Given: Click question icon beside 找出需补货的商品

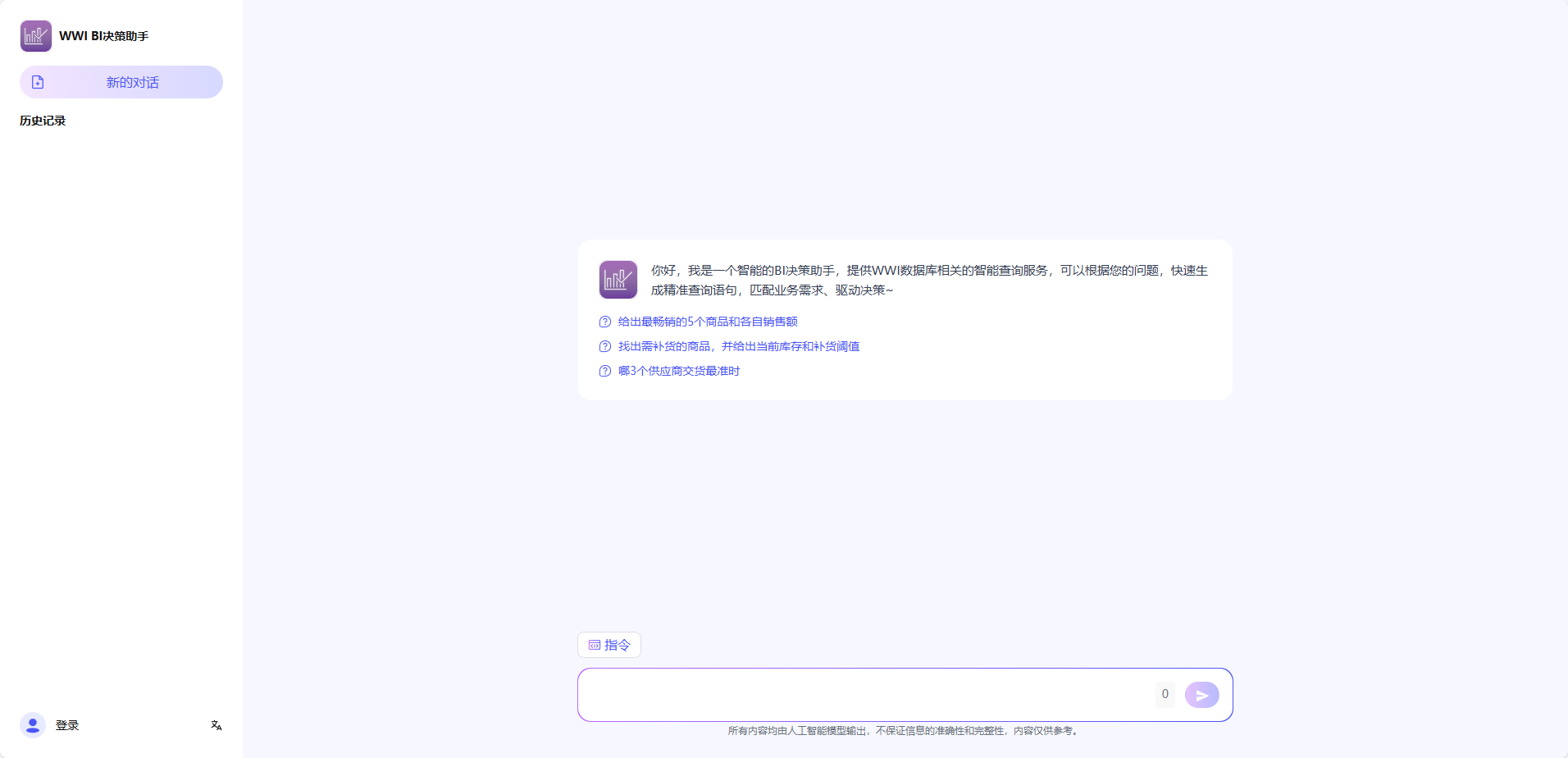Looking at the screenshot, I should [x=605, y=346].
